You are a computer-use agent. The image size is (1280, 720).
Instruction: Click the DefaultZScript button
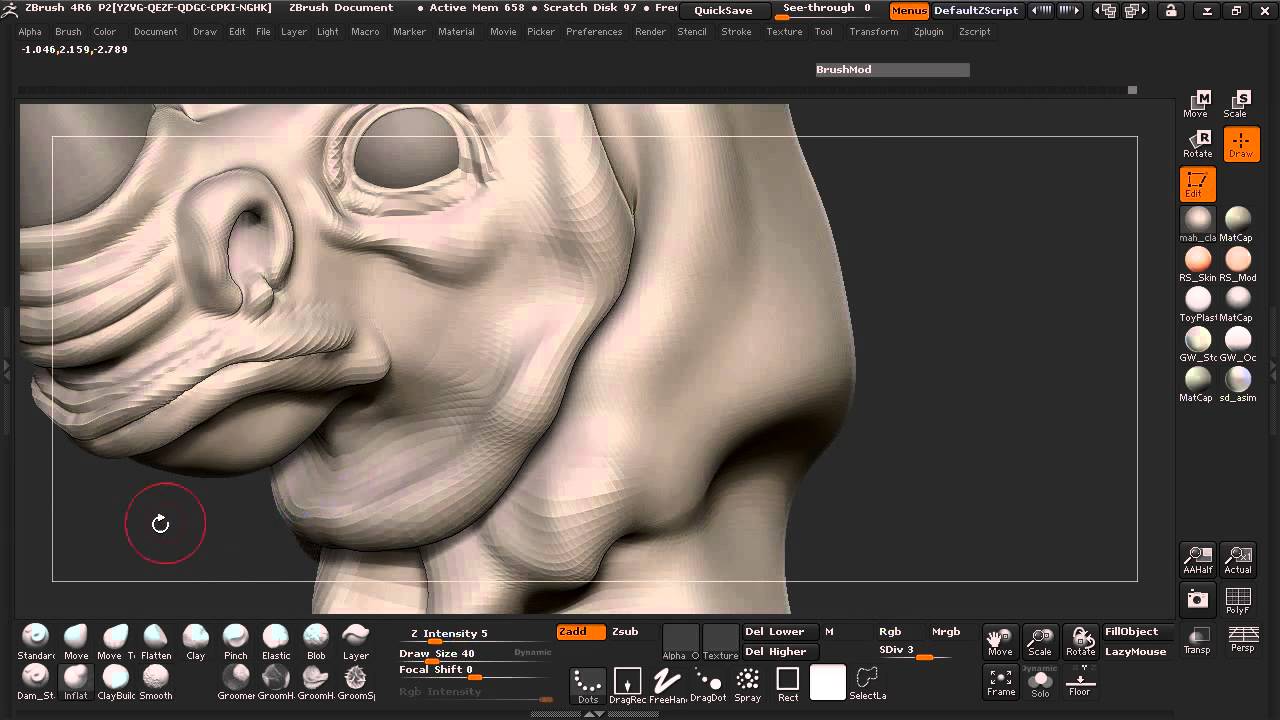976,11
